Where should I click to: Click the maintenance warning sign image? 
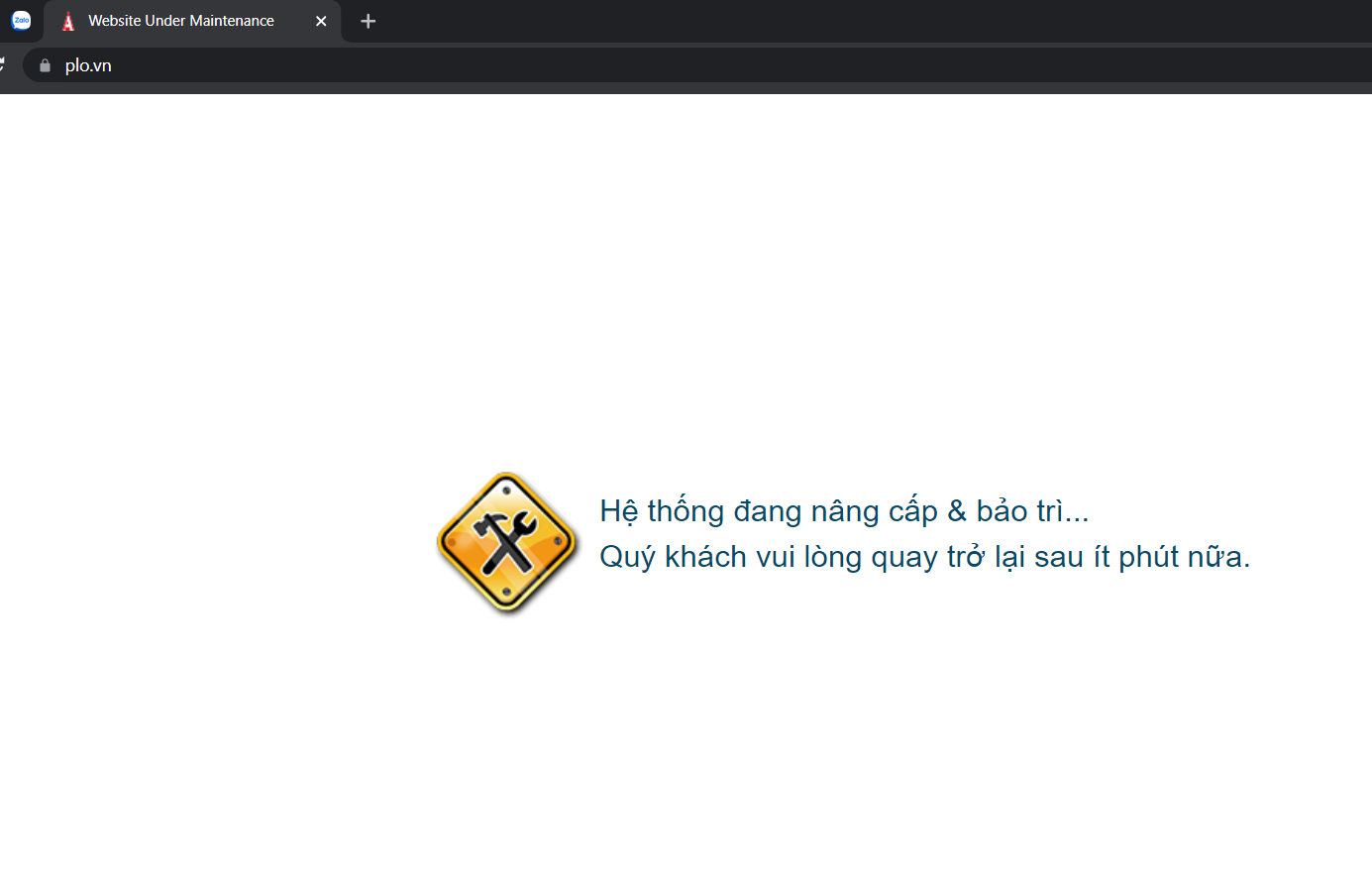[x=506, y=543]
